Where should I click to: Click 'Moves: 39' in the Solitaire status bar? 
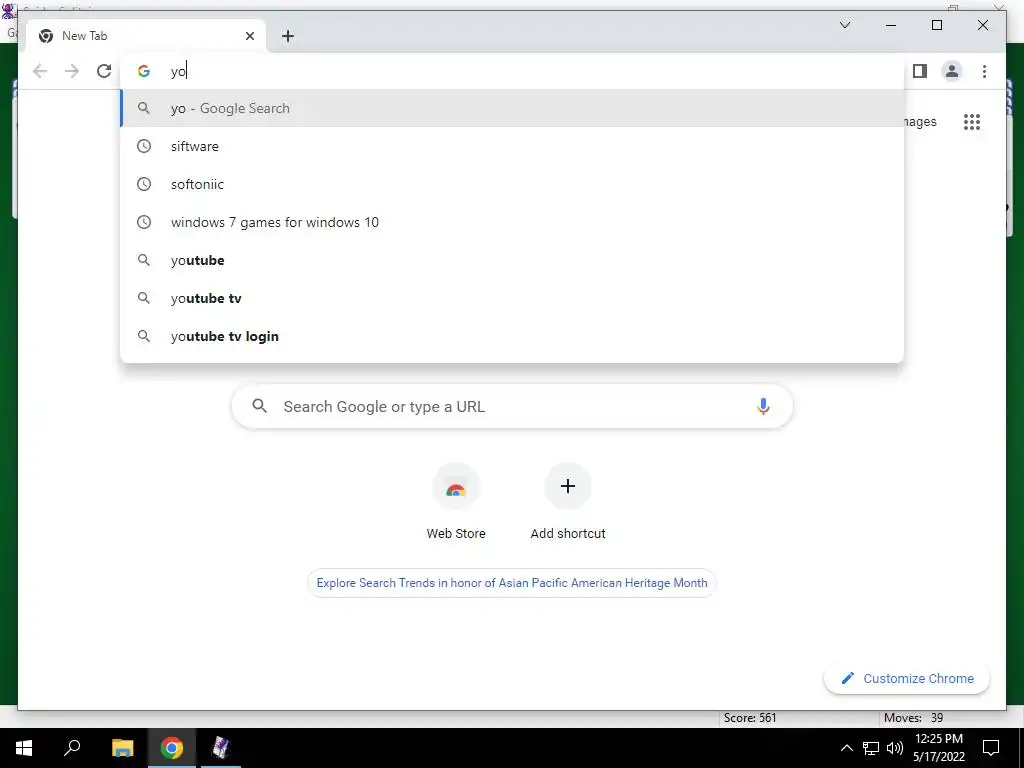tap(913, 718)
